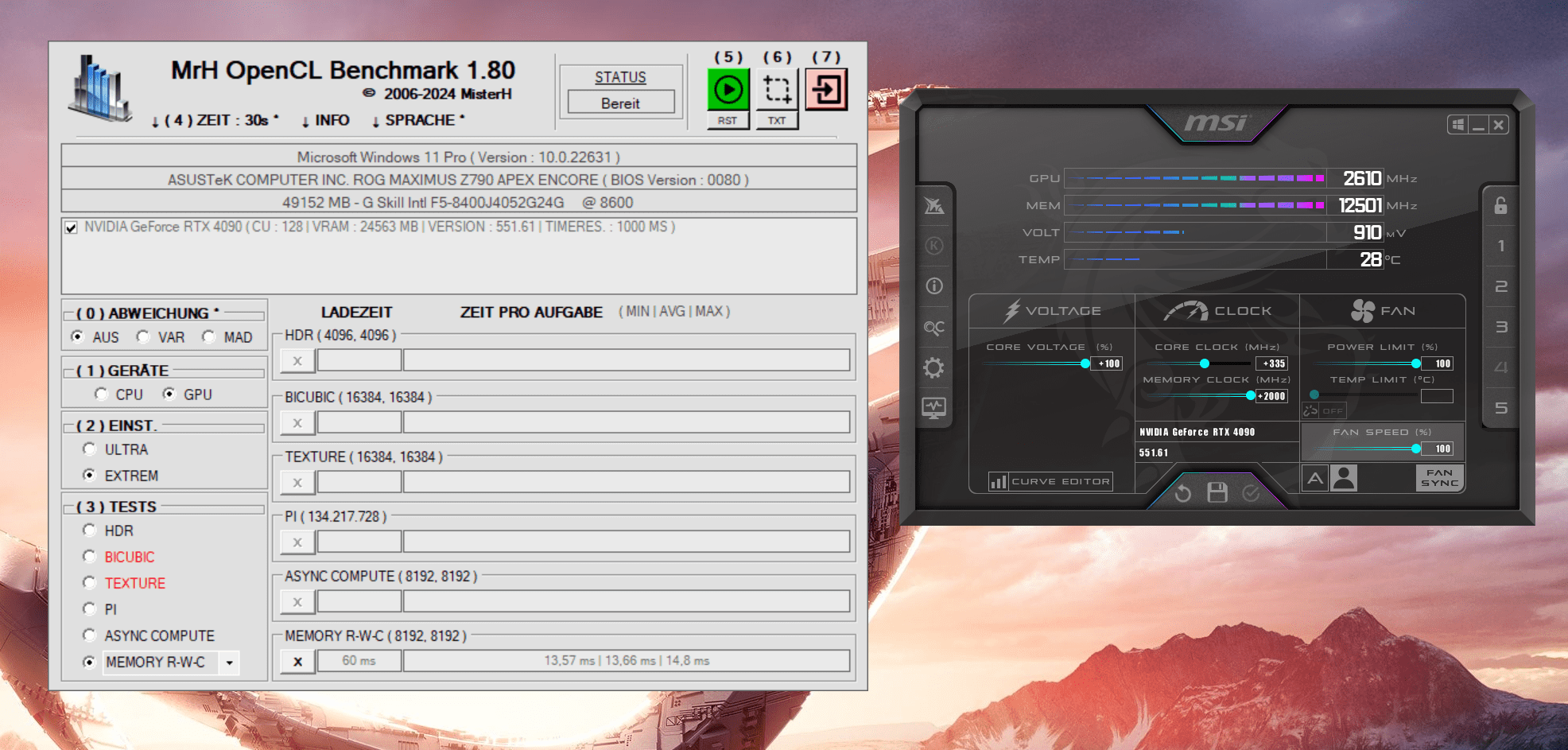Open Afterburner settings gear
Screen dimensions: 1568x750
(x=934, y=367)
